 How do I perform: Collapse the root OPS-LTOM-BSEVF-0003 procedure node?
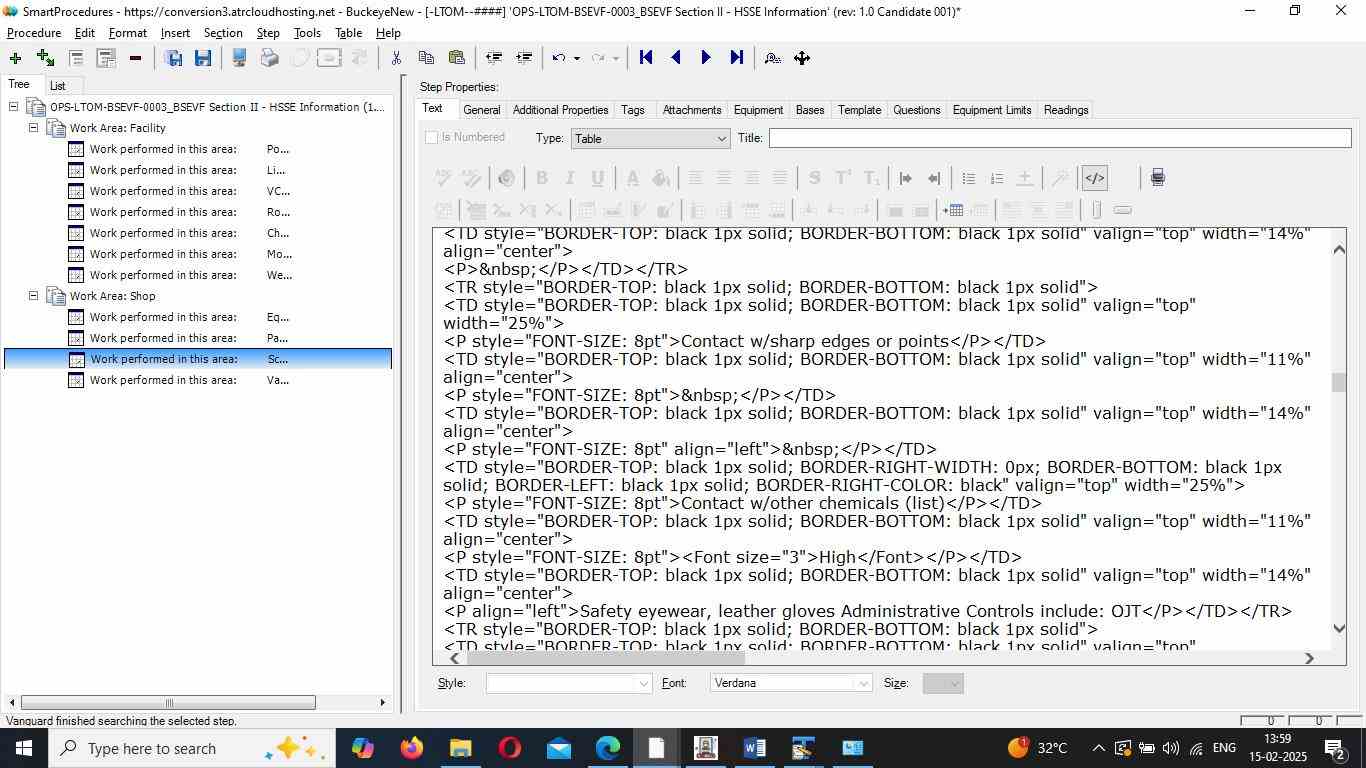(14, 107)
